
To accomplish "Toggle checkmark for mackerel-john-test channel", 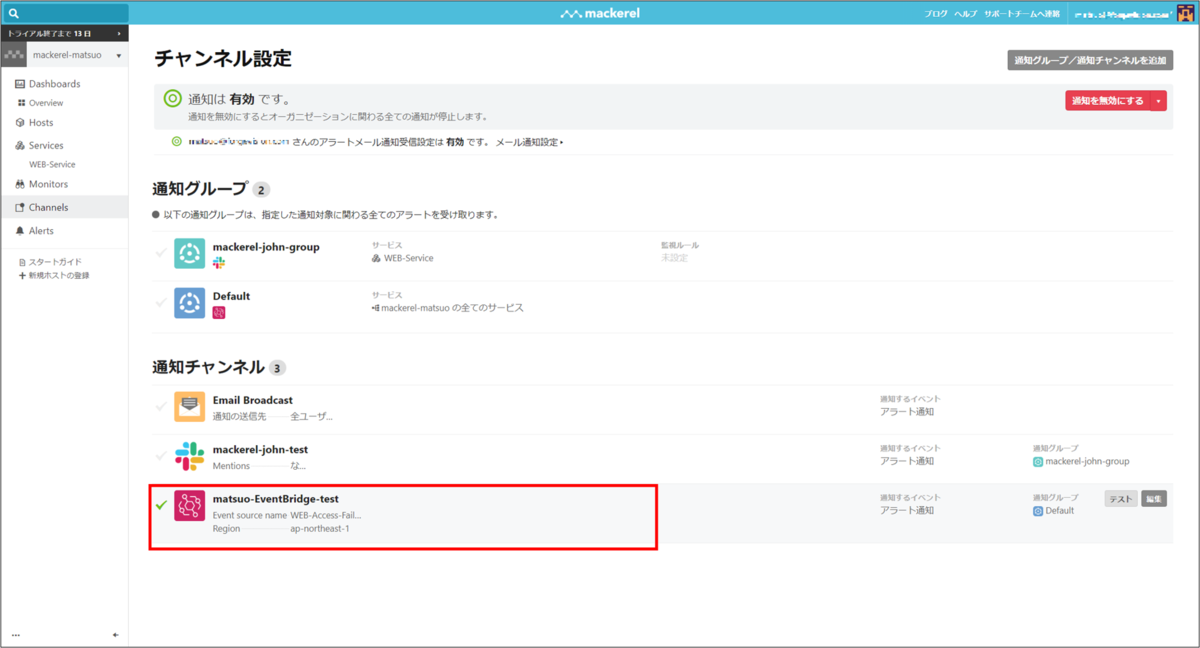I will [161, 455].
